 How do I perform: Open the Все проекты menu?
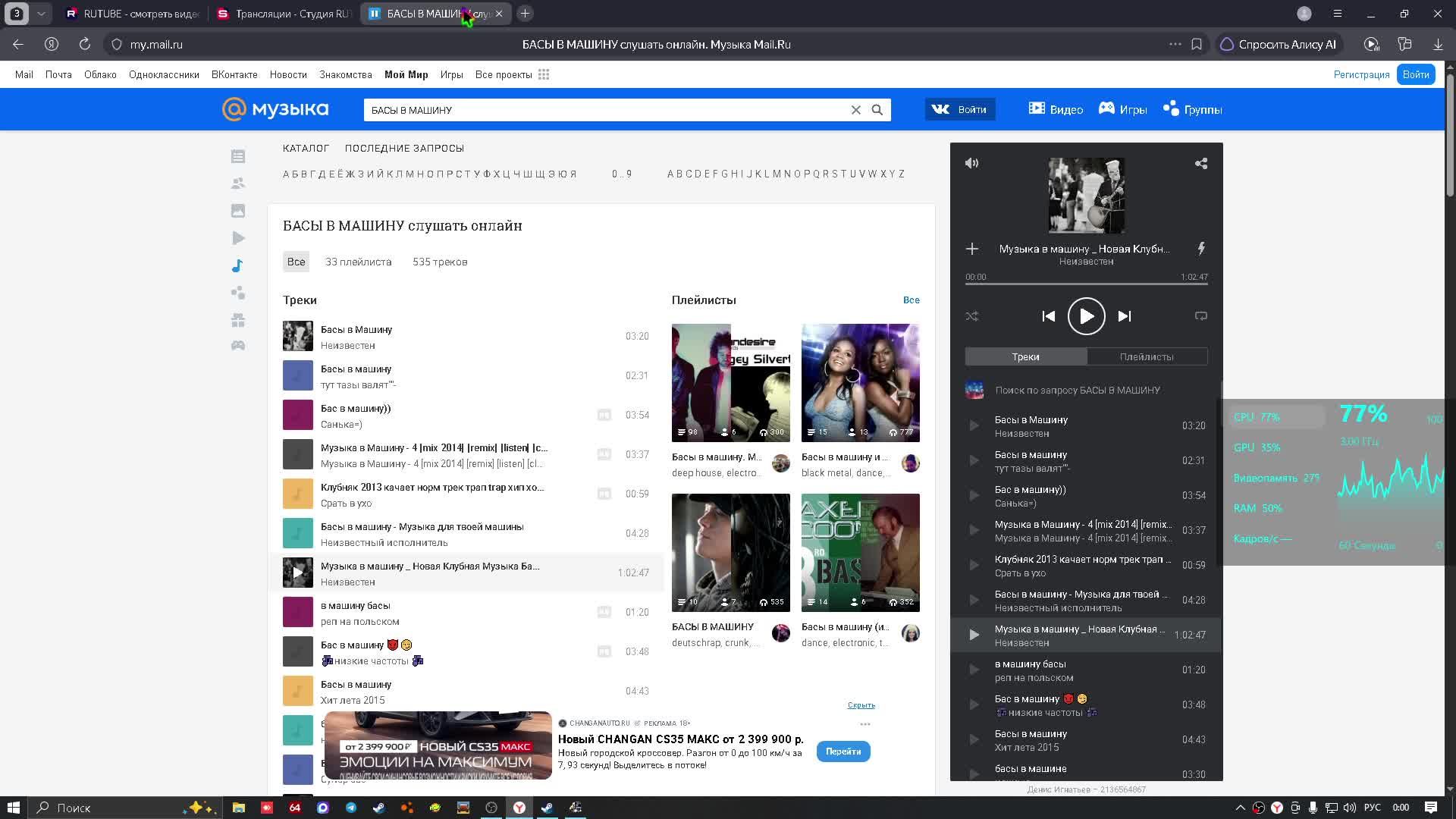[x=512, y=74]
